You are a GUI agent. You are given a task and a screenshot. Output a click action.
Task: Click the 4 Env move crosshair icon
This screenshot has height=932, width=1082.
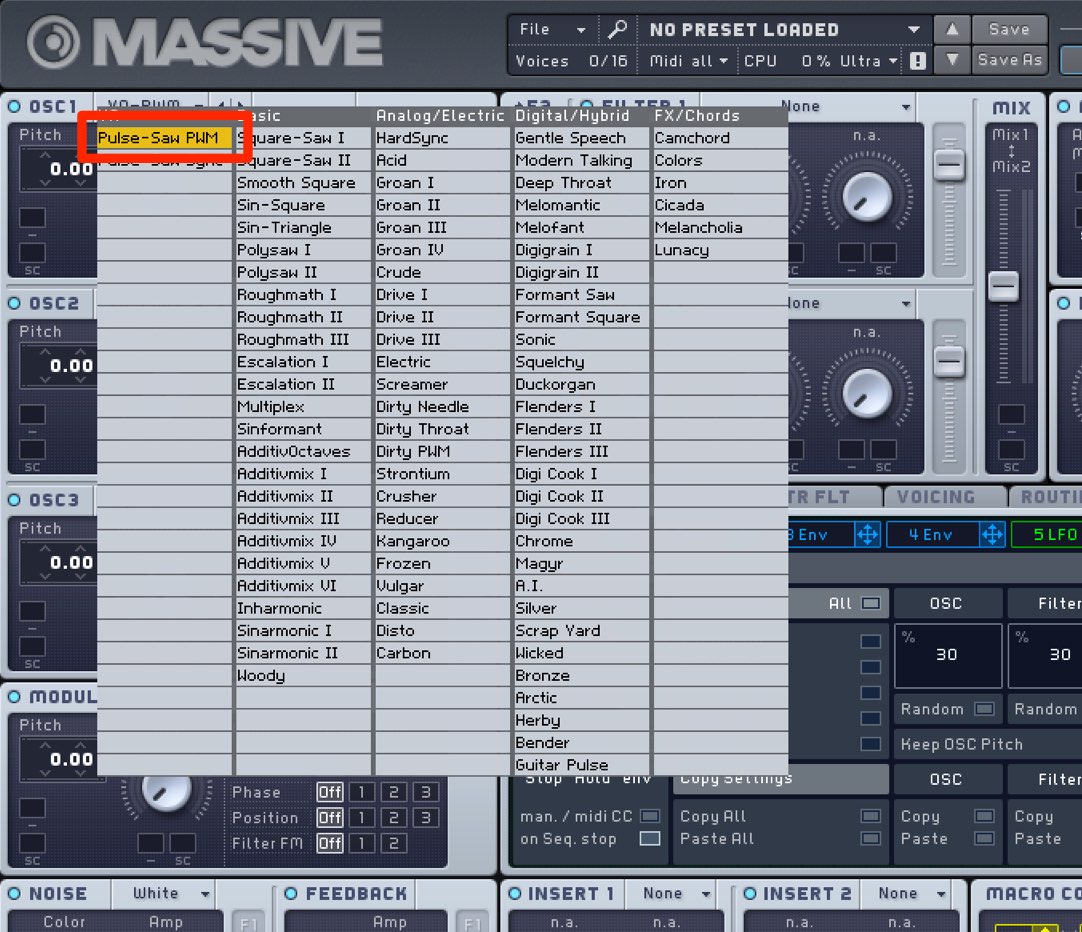992,534
